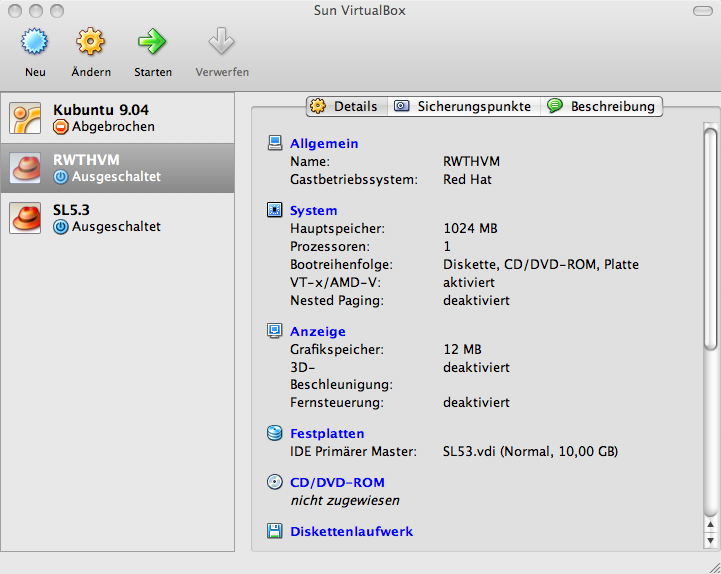Viewport: 721px width, 574px height.
Task: Click the disk stack icon beside Festplatten
Action: click(x=275, y=433)
